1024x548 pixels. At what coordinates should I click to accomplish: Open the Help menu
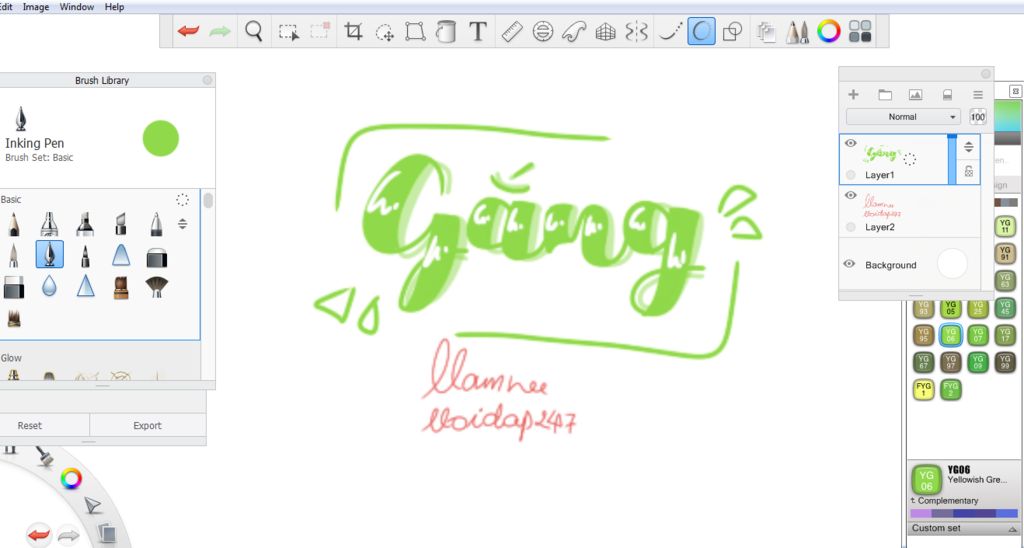[x=114, y=7]
